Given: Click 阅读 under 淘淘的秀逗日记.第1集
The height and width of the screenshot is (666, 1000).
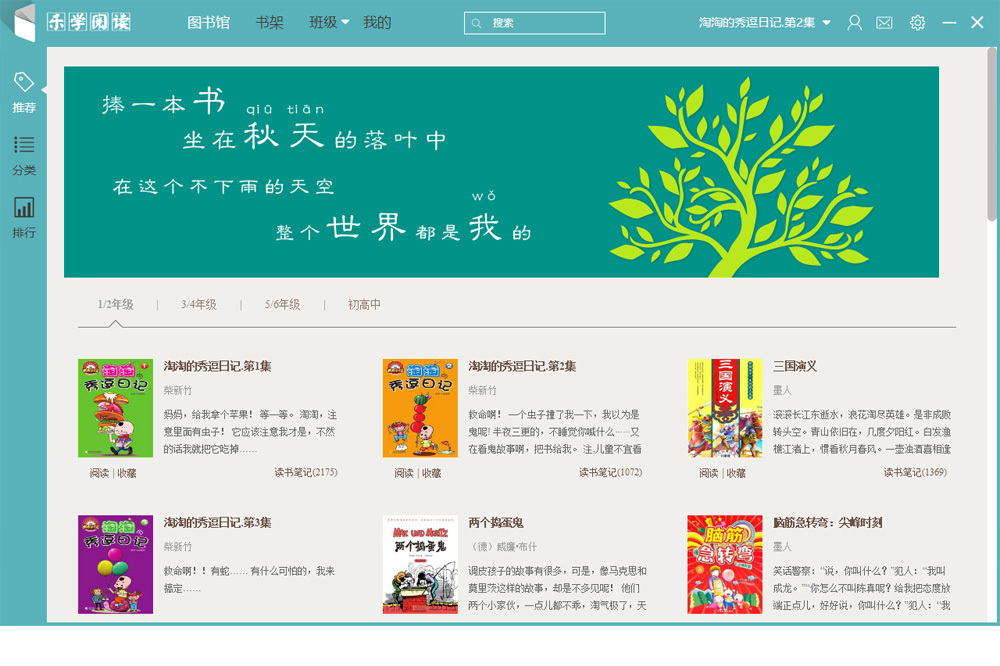Looking at the screenshot, I should tap(98, 473).
